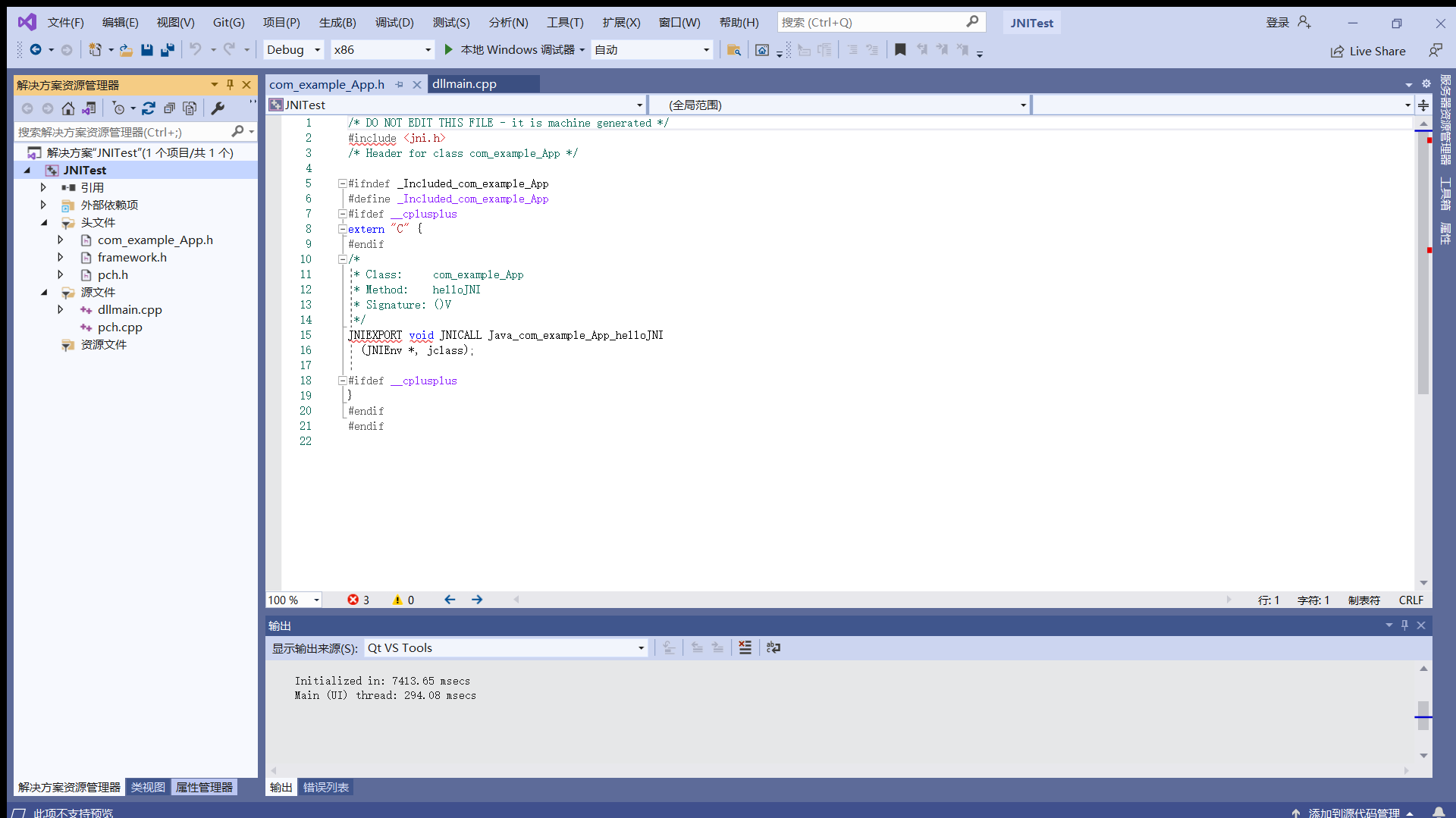Screen dimensions: 1456x818
Task: Sync with active document using refresh icon
Action: coord(149,108)
